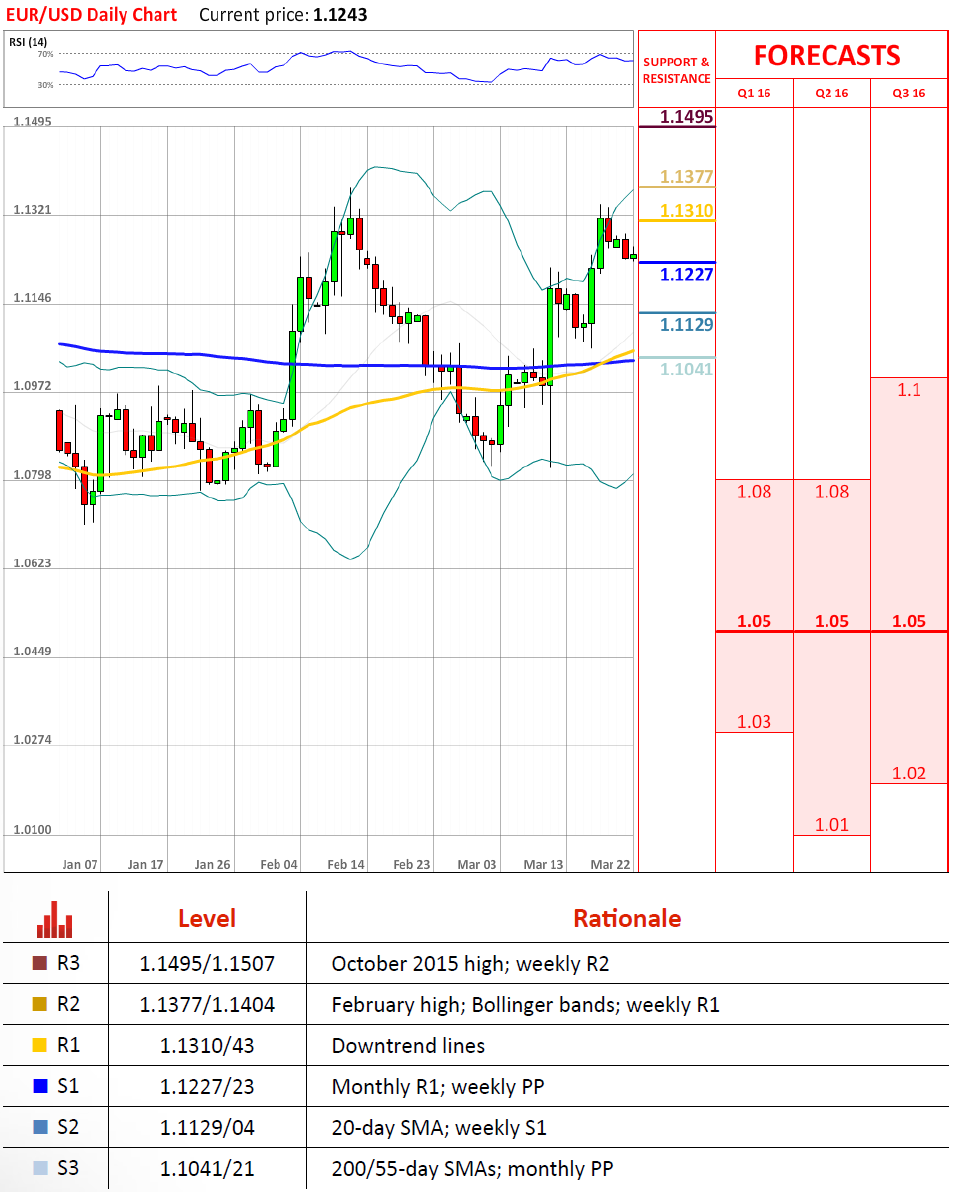
Task: Click the 1.0623 price axis label
Action: click(x=33, y=563)
